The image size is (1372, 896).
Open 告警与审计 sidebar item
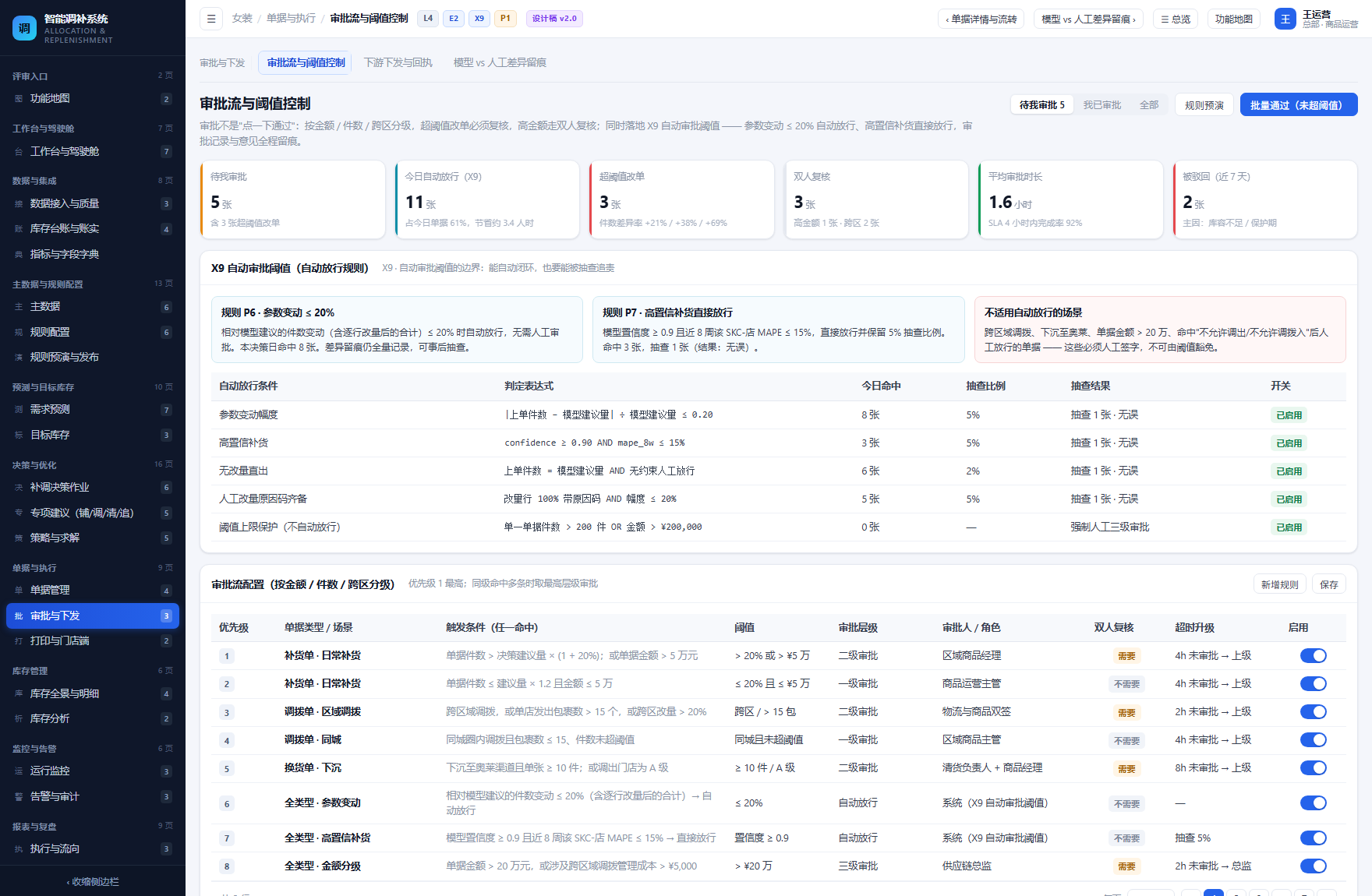point(93,796)
